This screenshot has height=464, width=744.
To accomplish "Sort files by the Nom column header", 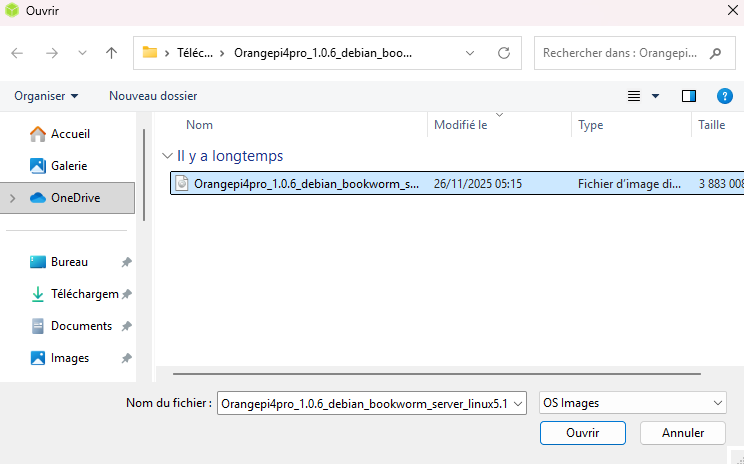I will [200, 125].
